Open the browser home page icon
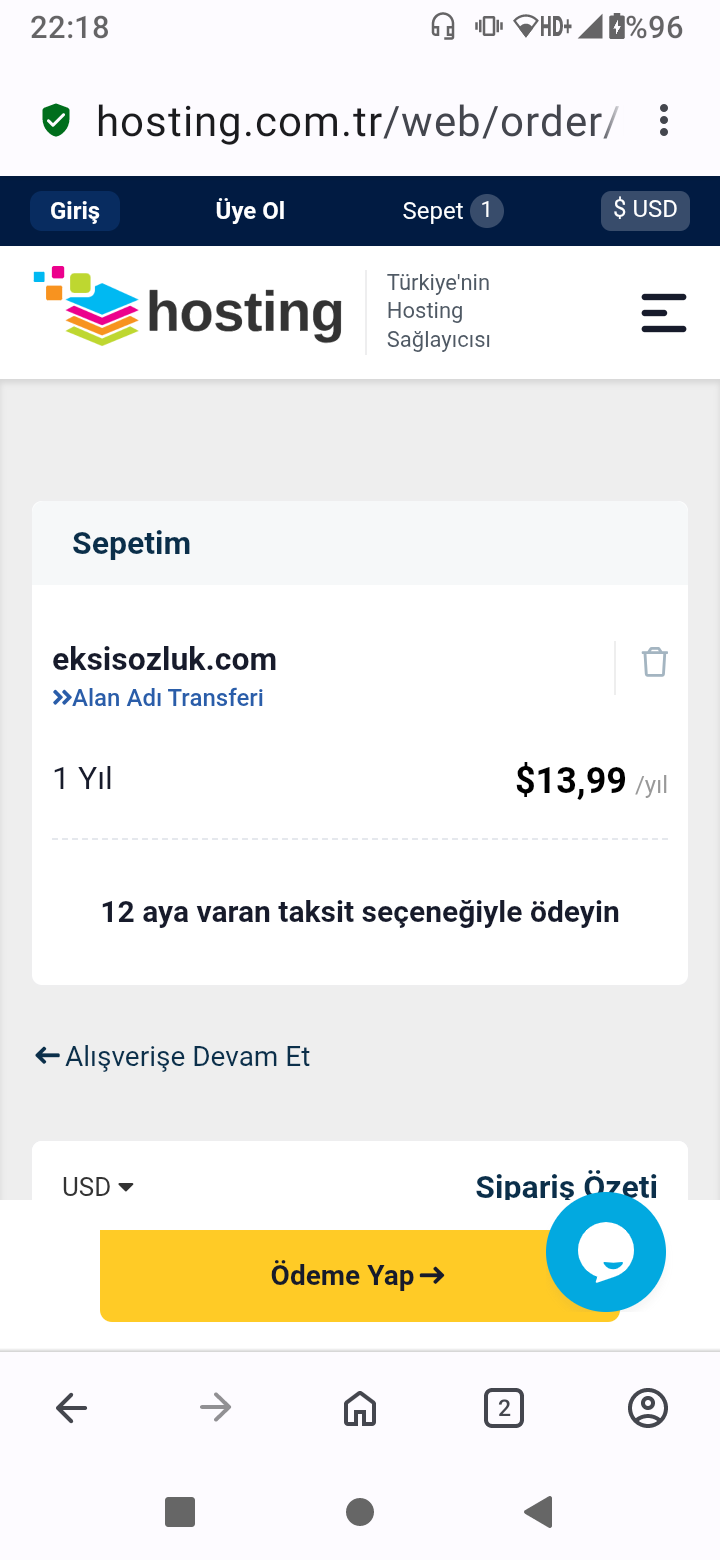This screenshot has height=1560, width=720. 360,1408
